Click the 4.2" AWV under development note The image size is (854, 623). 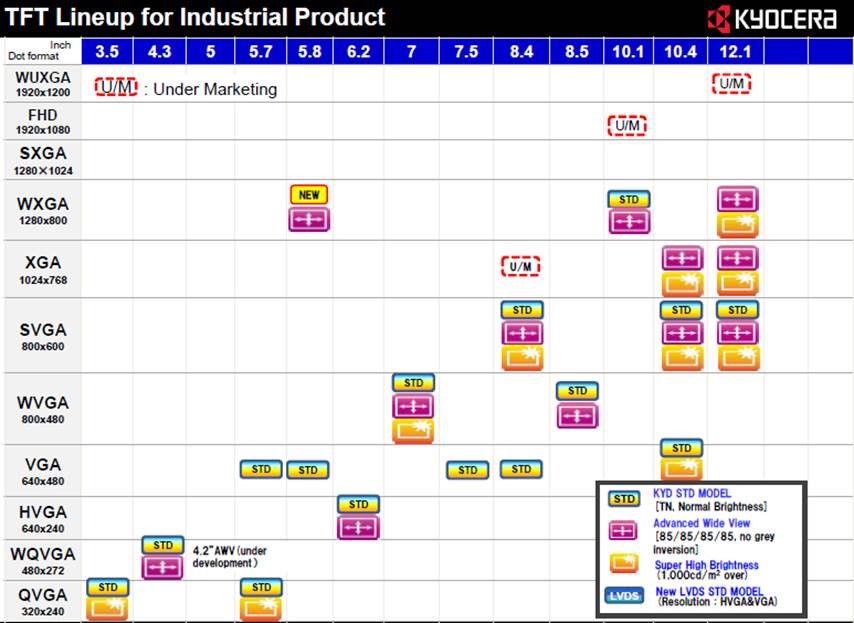pos(230,556)
